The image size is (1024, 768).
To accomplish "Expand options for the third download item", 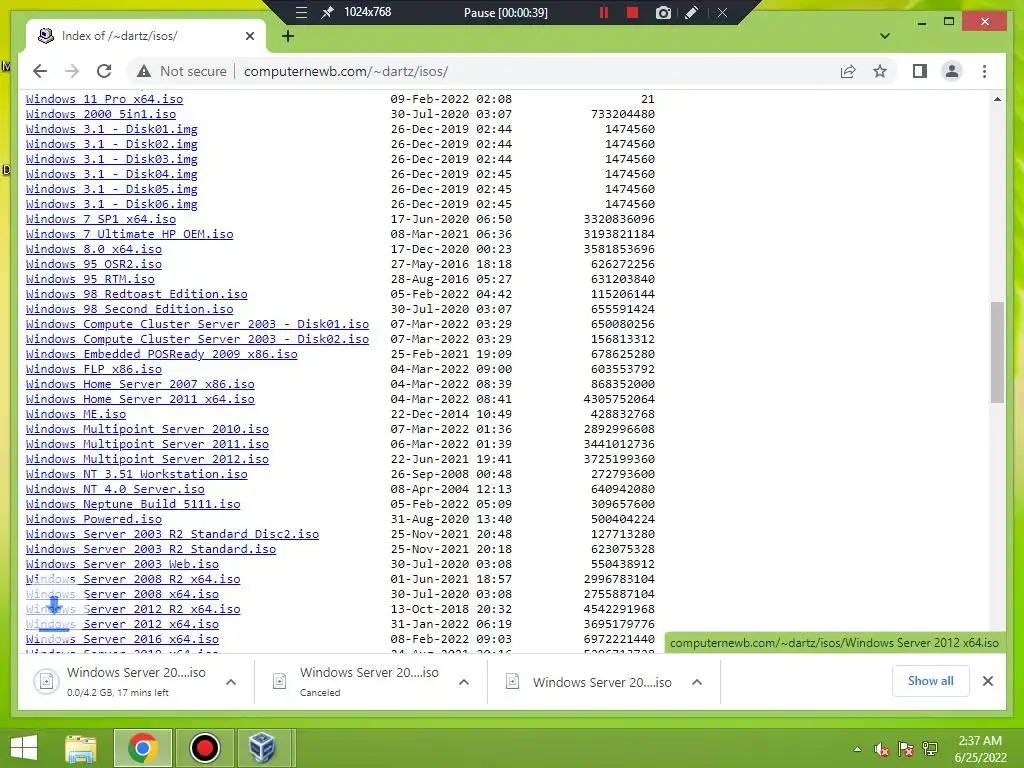I will tap(697, 682).
